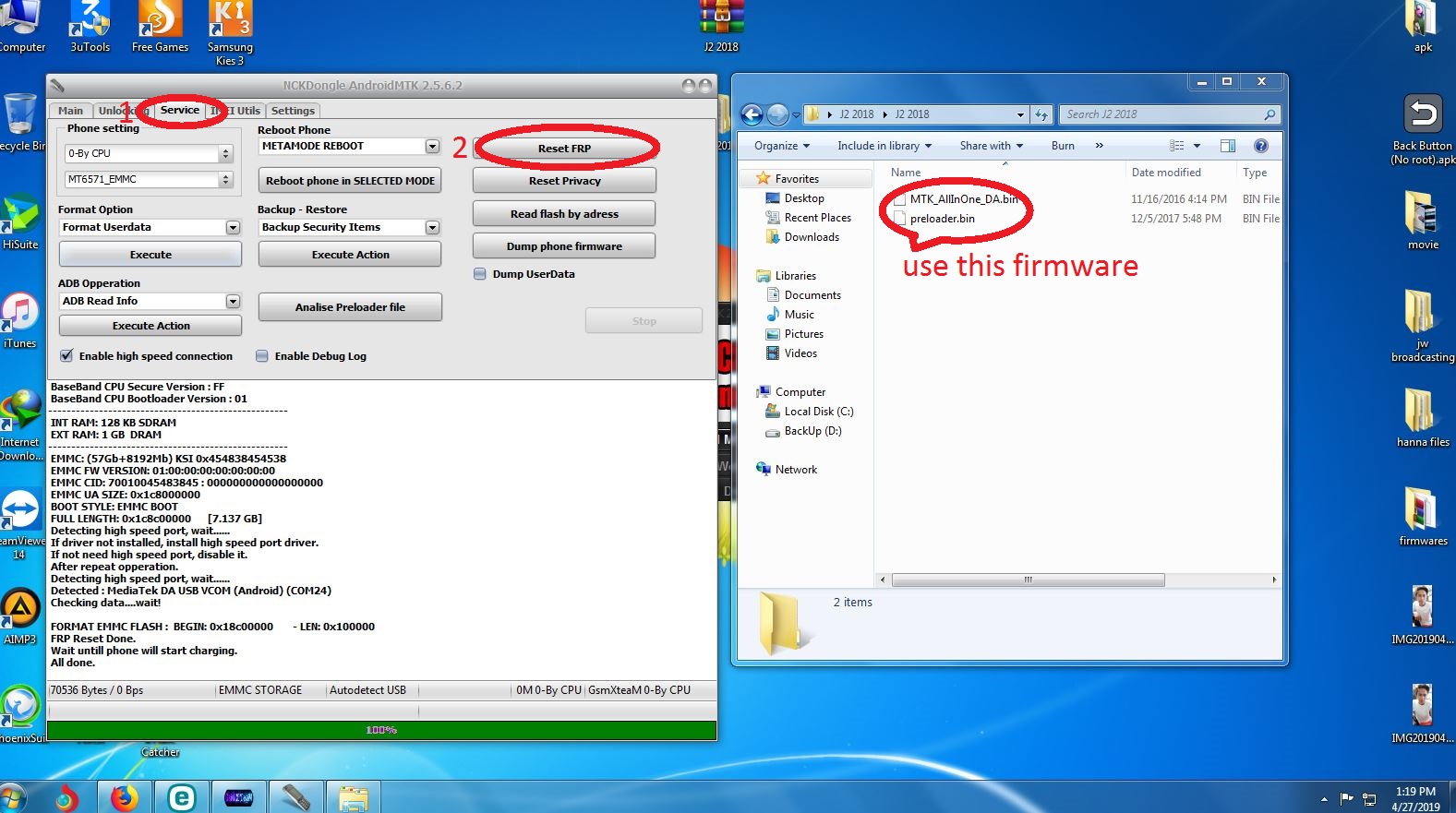Toggle Enable Debug Log checkbox
This screenshot has width=1456, height=813.
(x=262, y=356)
